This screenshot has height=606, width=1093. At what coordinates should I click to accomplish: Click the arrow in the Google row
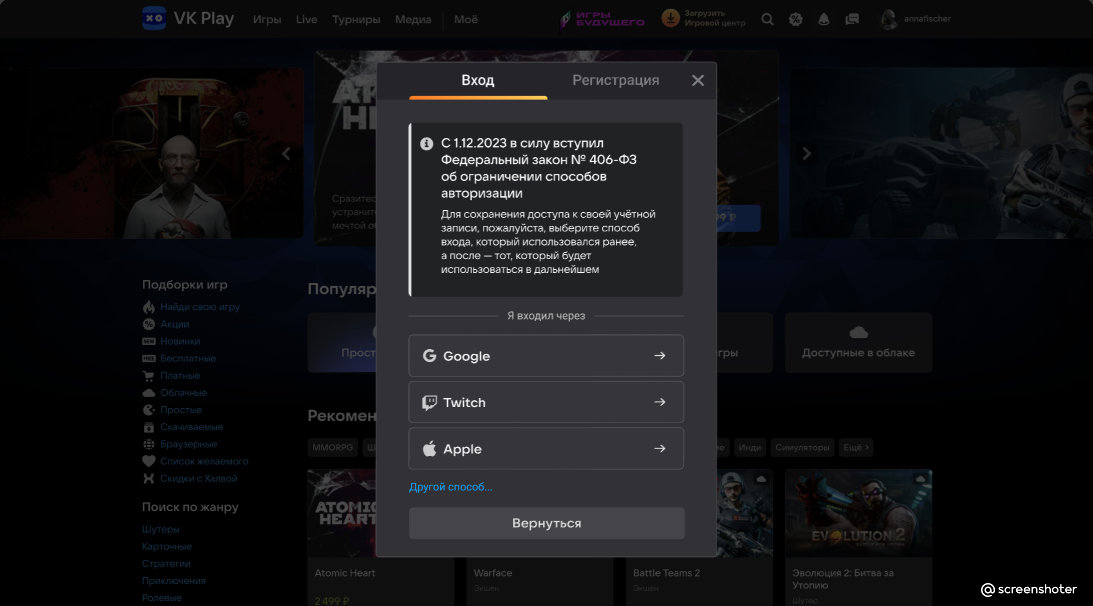[x=659, y=356]
